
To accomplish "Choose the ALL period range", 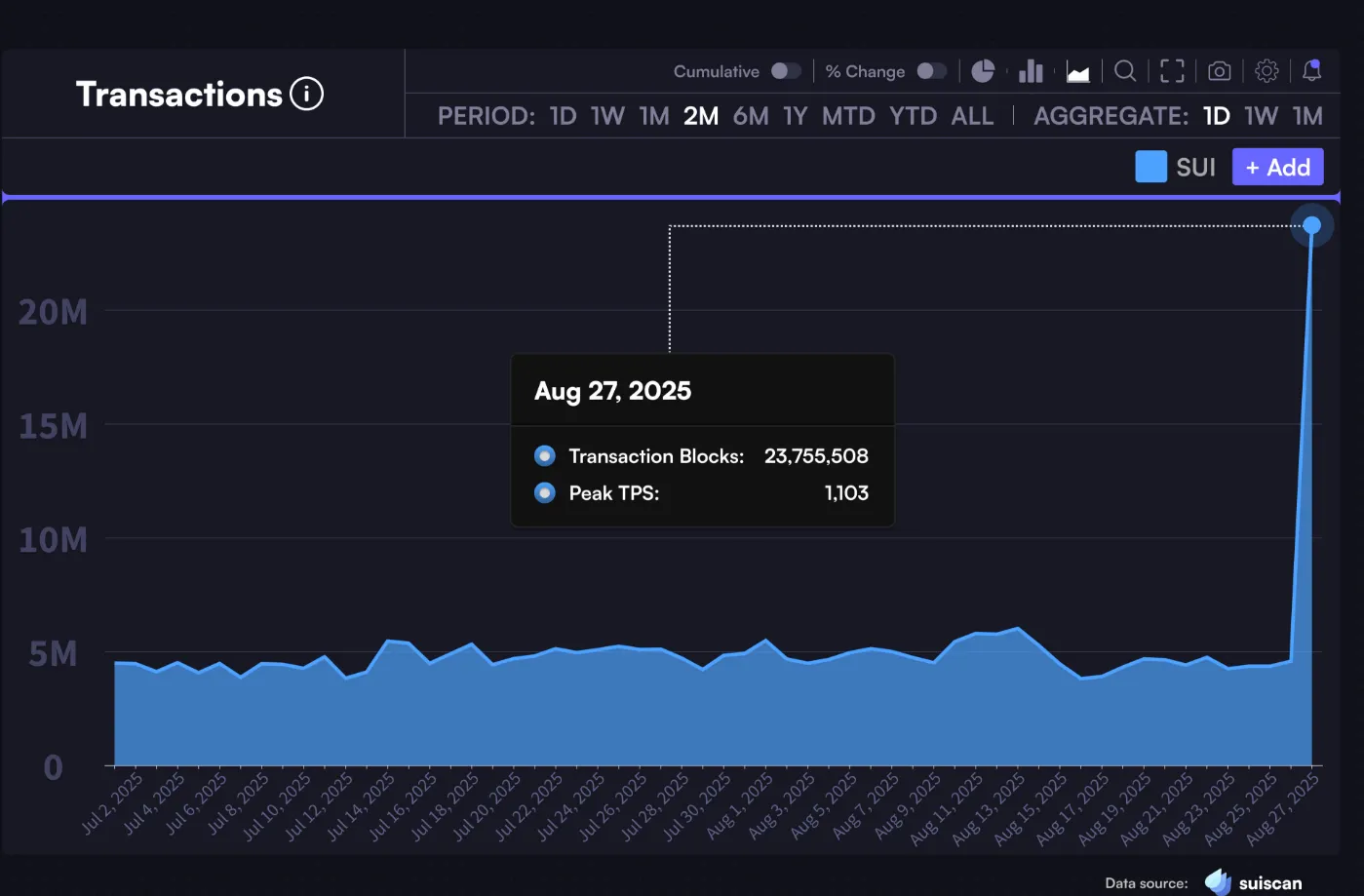I will 972,116.
